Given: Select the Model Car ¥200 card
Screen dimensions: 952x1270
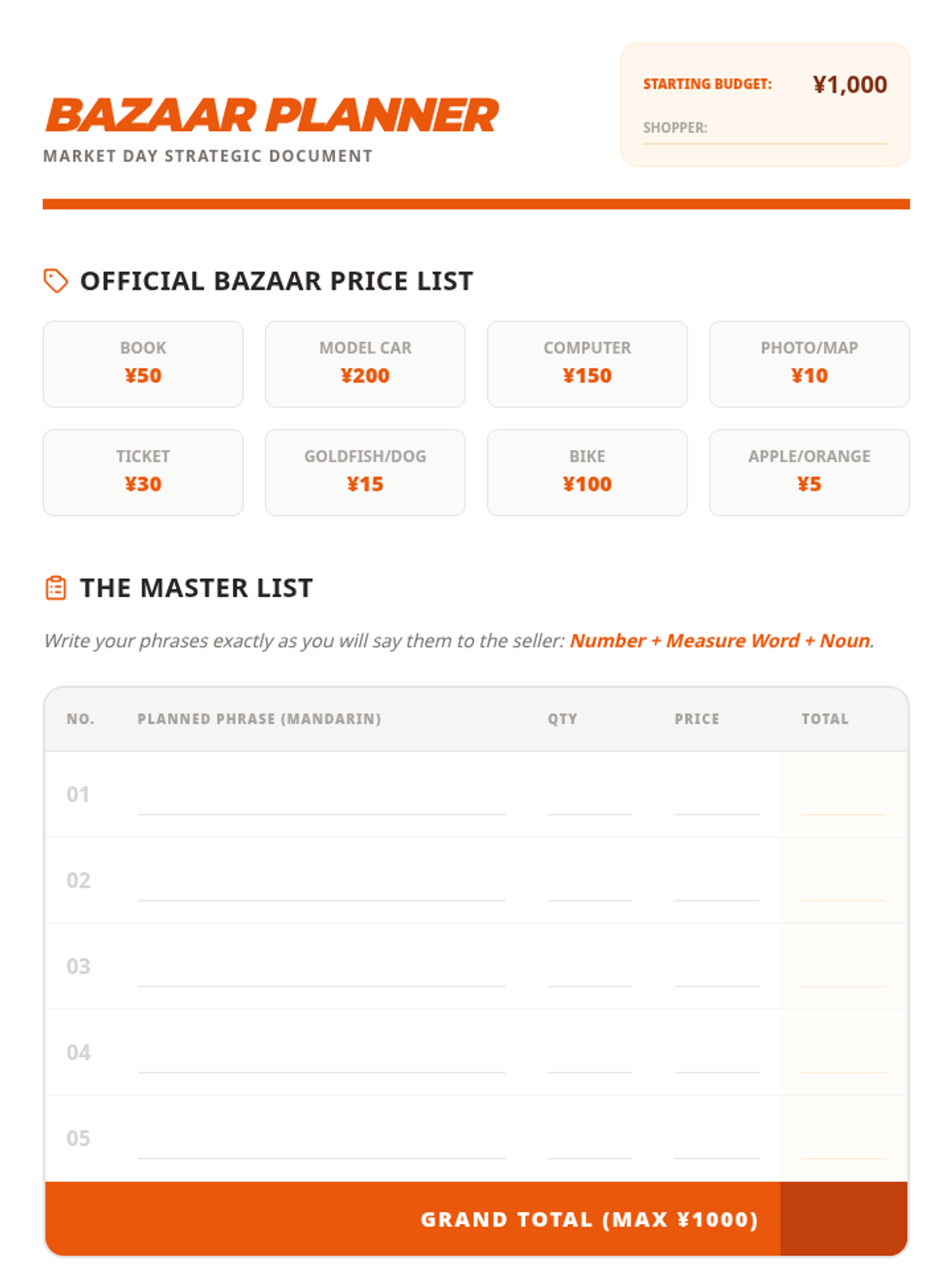Looking at the screenshot, I should click(x=365, y=364).
